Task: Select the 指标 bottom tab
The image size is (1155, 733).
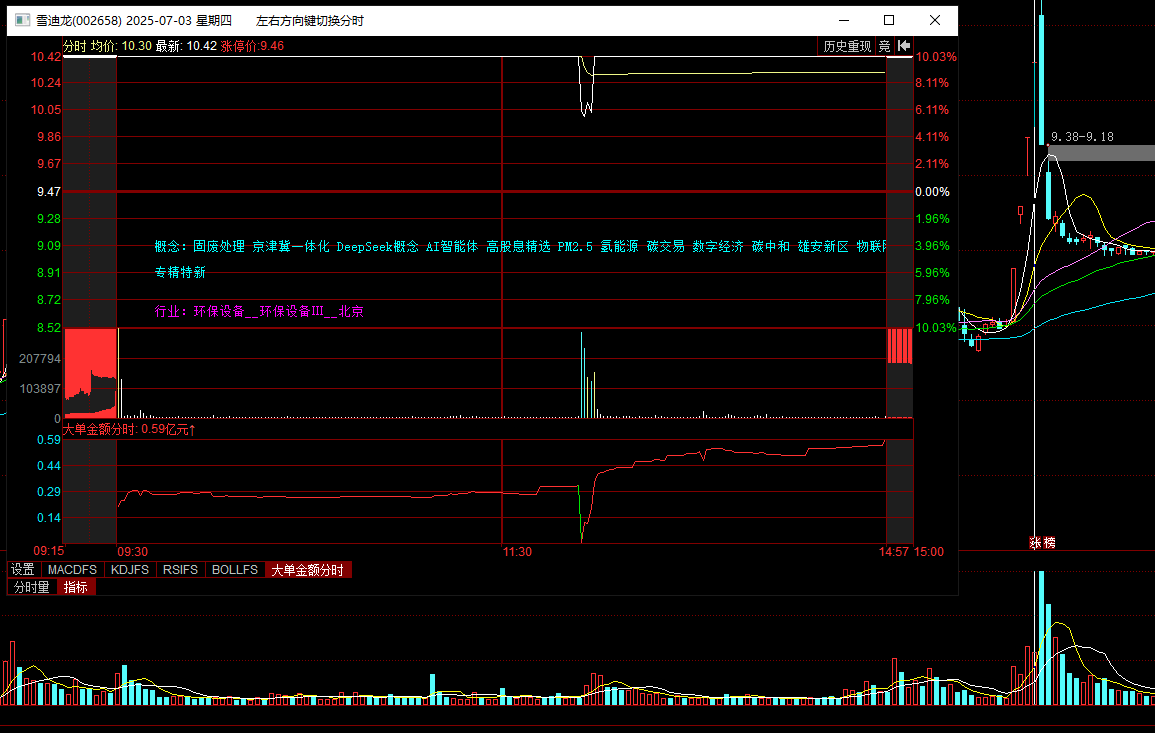Action: (76, 587)
